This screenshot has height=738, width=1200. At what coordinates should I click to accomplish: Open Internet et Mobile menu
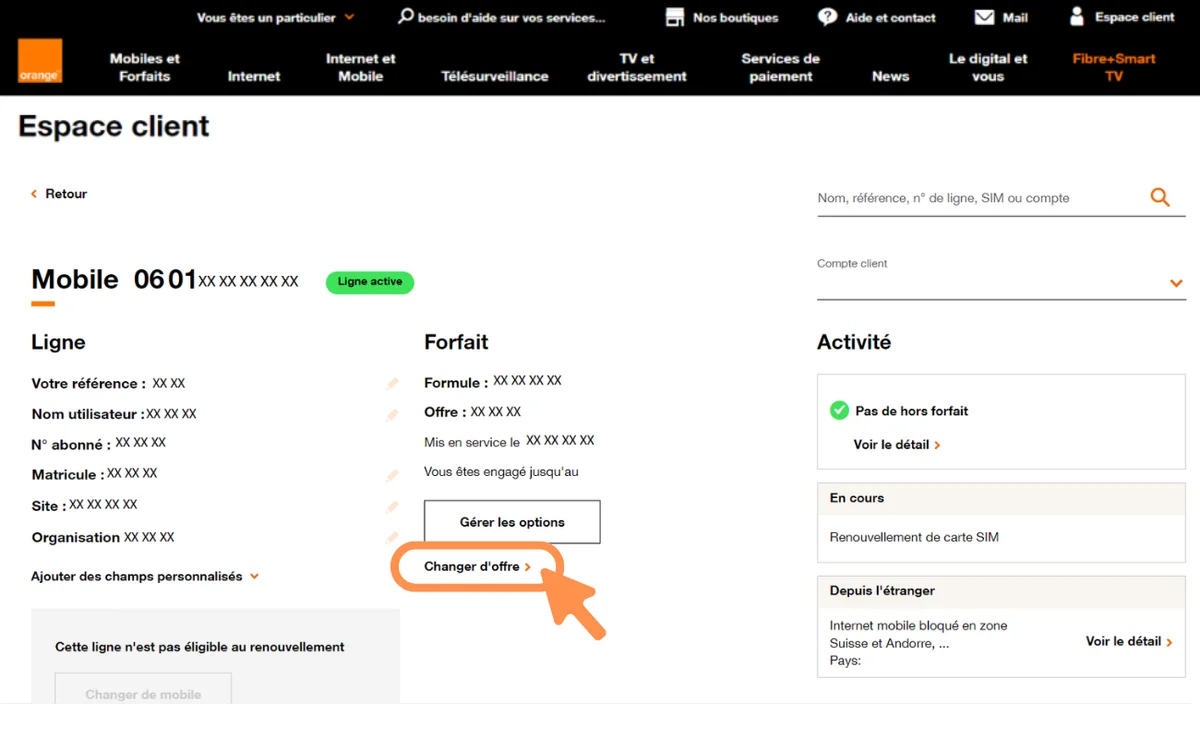point(361,67)
